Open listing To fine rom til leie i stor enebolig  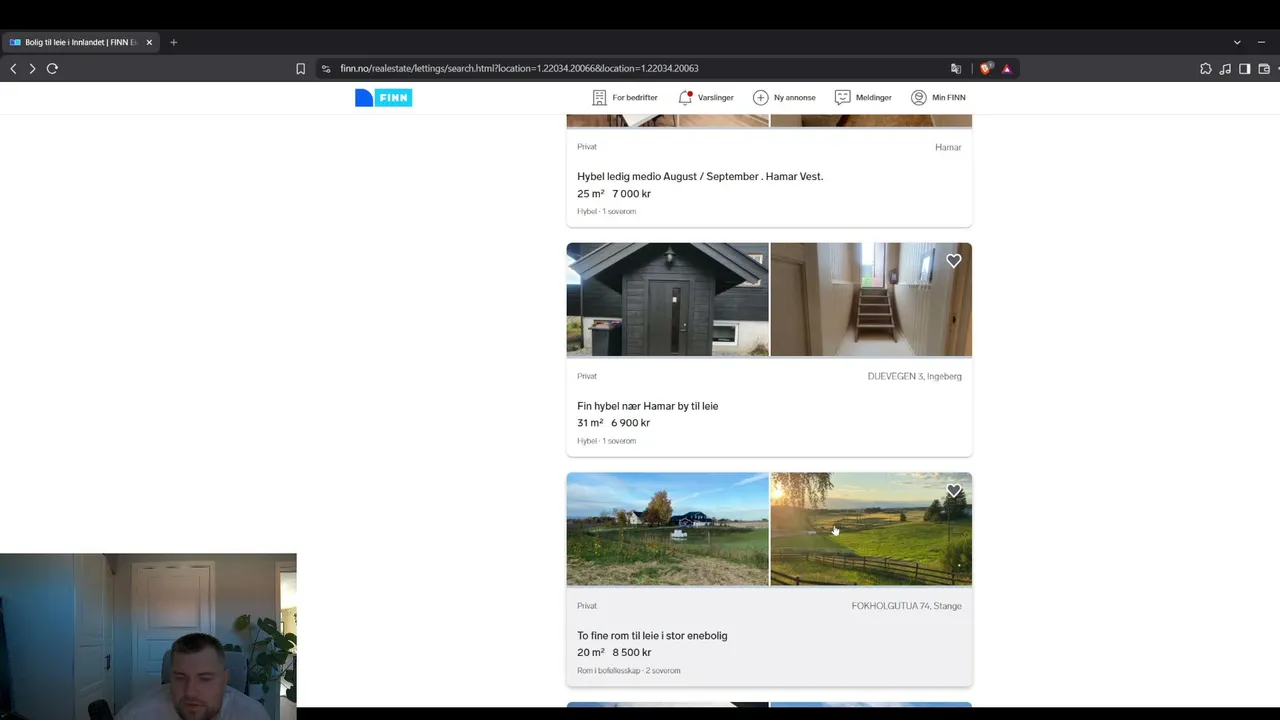(652, 636)
